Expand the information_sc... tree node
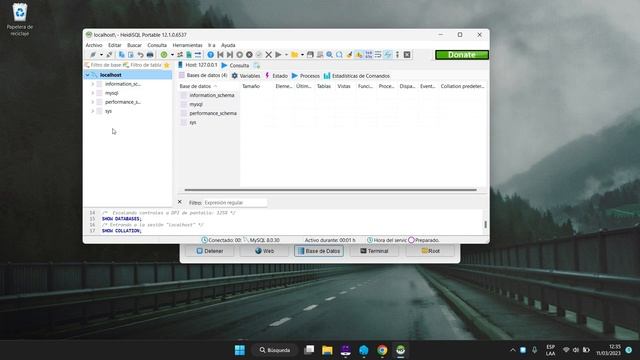Image resolution: width=640 pixels, height=360 pixels. [93, 84]
